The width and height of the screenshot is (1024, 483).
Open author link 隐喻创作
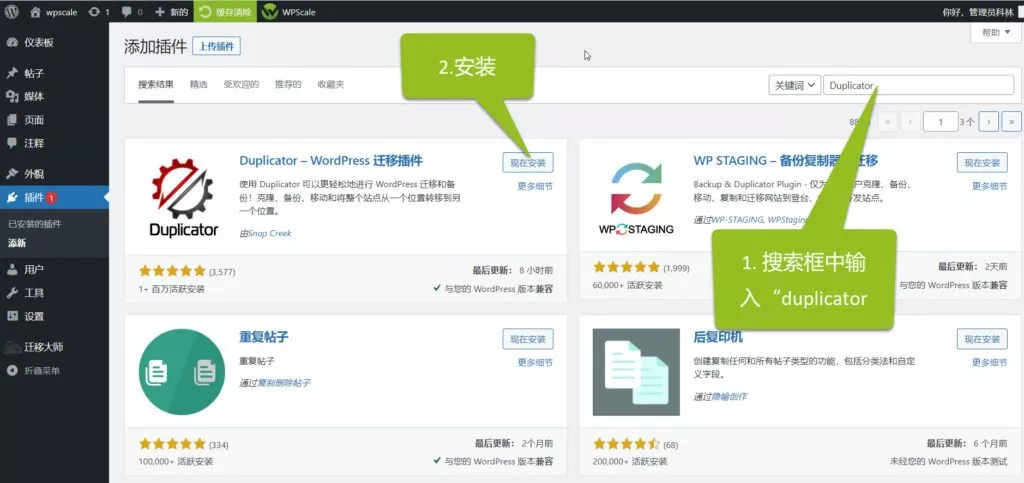click(729, 396)
